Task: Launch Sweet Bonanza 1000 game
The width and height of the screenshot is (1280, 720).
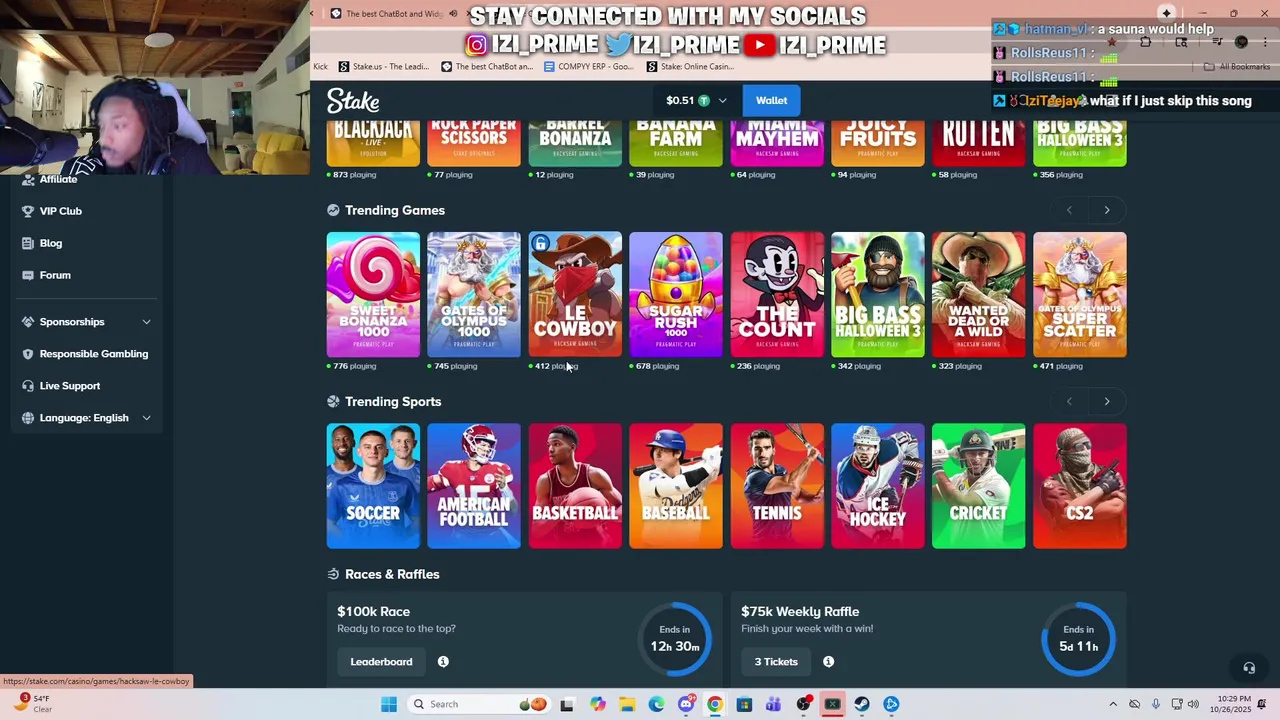Action: point(373,294)
